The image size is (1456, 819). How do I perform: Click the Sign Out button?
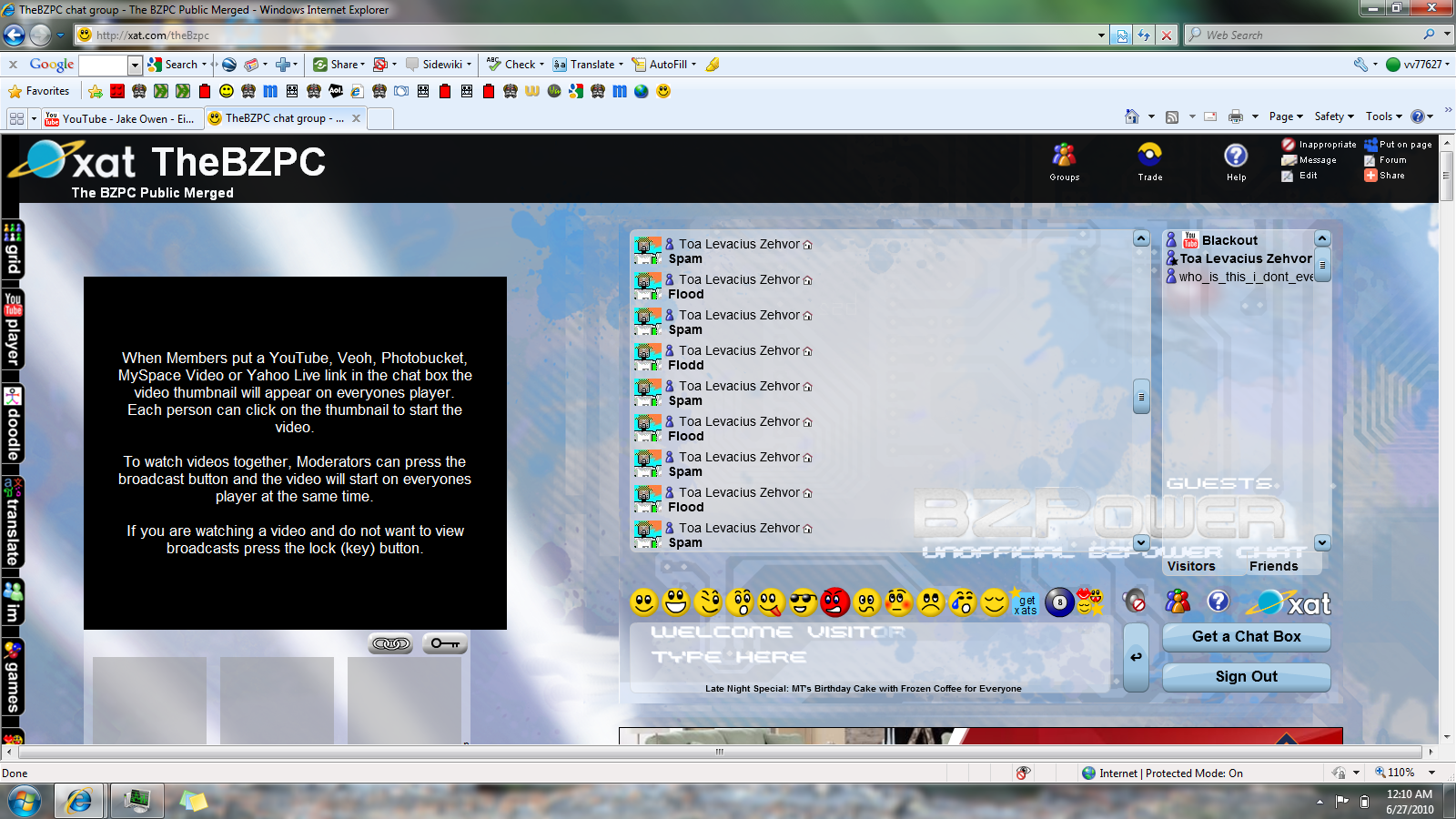tap(1246, 677)
